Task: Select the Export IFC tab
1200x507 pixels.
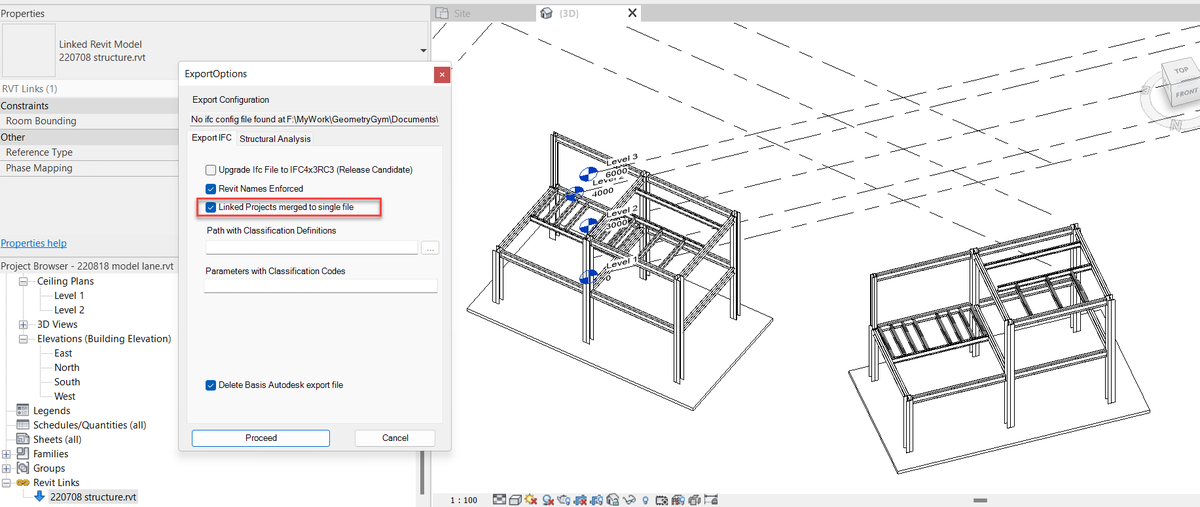Action: tap(212, 138)
